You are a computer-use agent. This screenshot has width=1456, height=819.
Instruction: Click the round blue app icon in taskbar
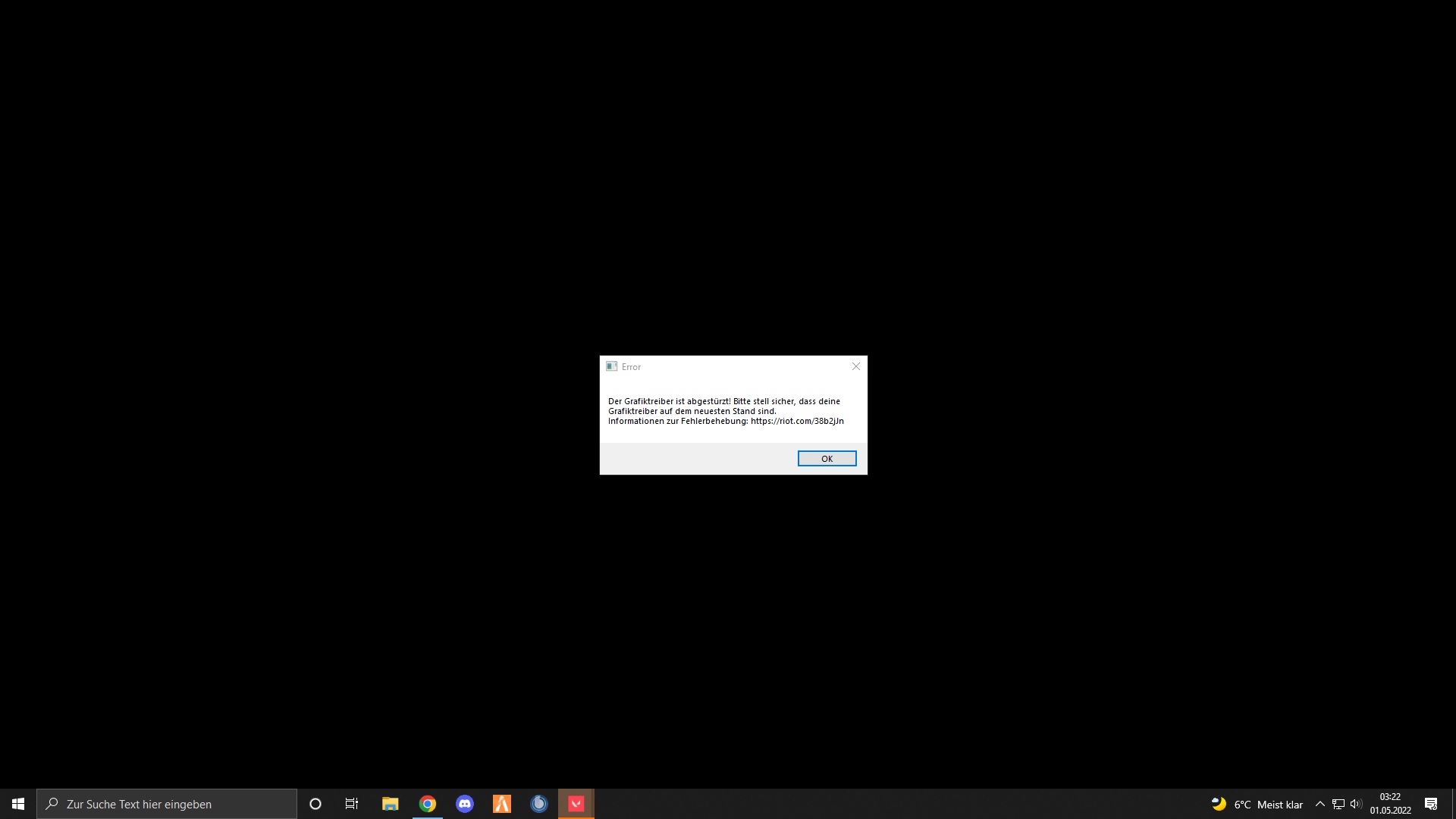click(539, 804)
